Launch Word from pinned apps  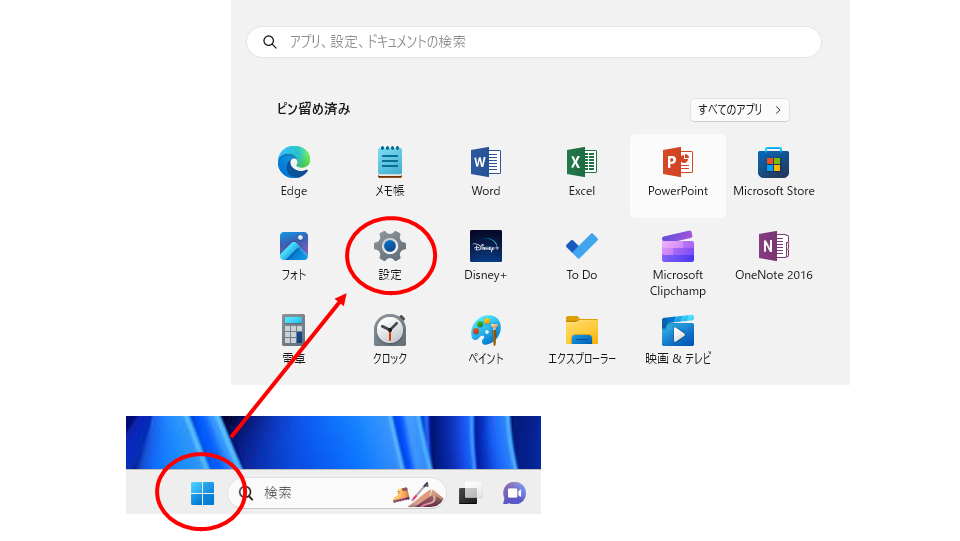486,172
